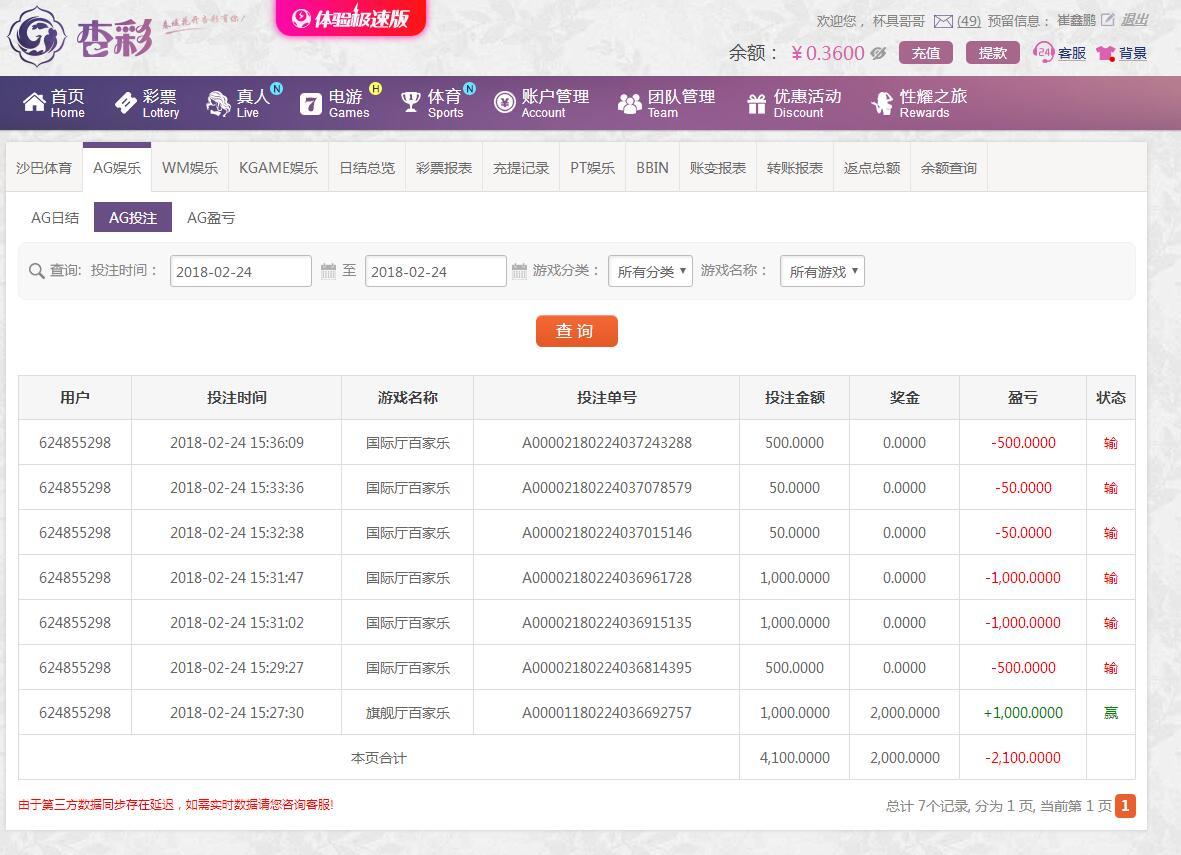
Task: Click the 退出 logout link
Action: click(x=1134, y=20)
